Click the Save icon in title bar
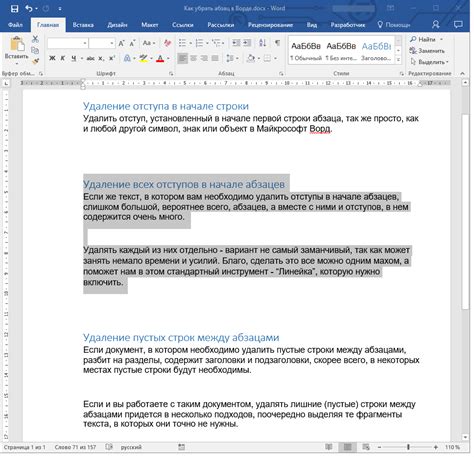474x457 pixels. [14, 9]
